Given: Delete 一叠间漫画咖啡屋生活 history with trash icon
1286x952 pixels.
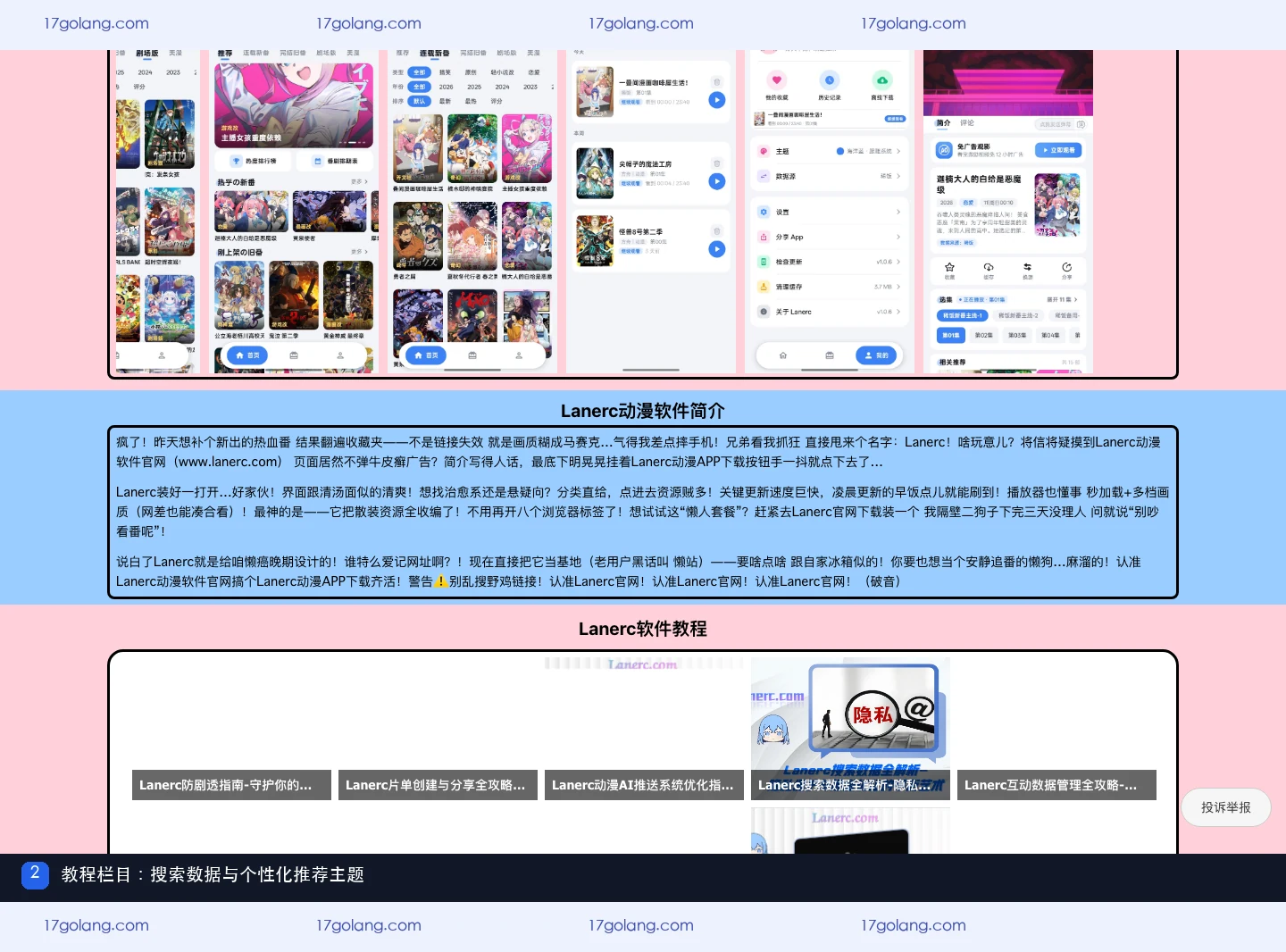Looking at the screenshot, I should [x=716, y=82].
